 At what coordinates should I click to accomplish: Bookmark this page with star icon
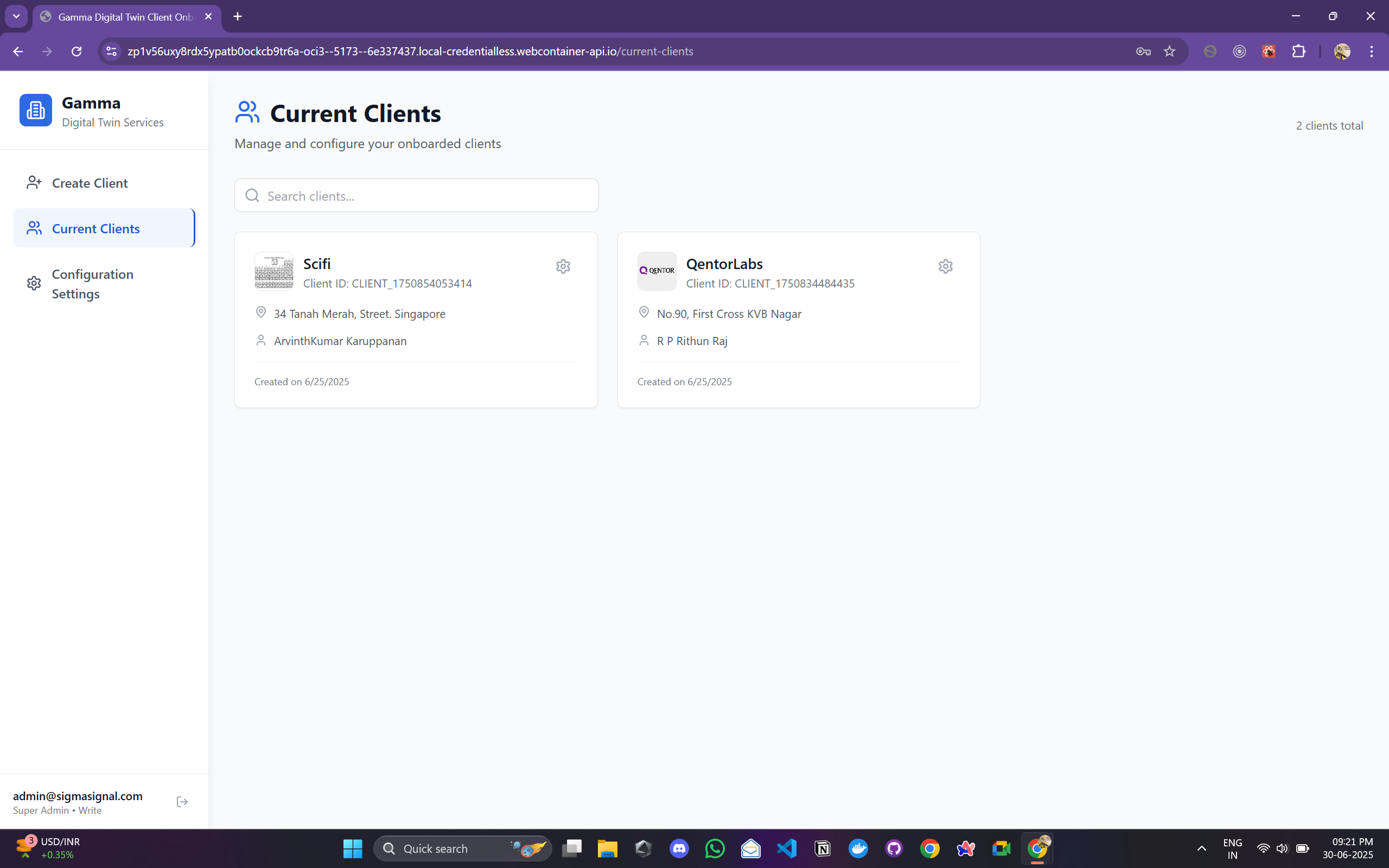(1169, 52)
